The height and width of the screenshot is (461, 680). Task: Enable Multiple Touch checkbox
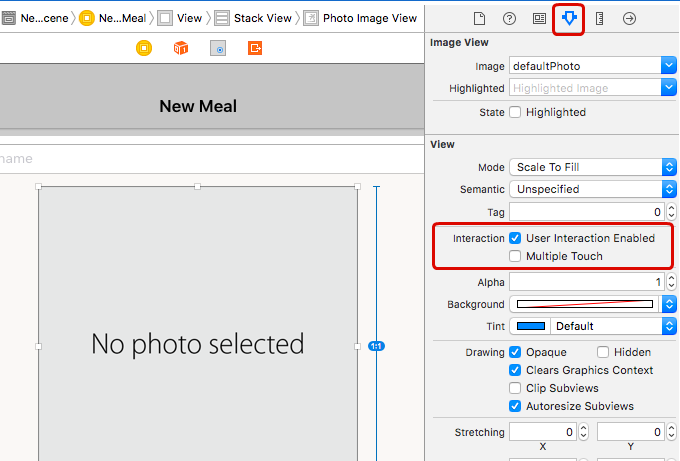[515, 256]
